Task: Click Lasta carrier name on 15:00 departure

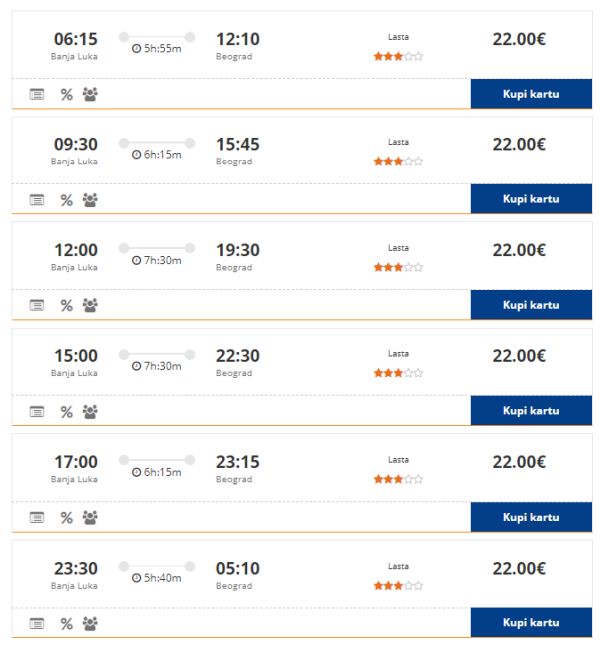Action: pyautogui.click(x=398, y=353)
